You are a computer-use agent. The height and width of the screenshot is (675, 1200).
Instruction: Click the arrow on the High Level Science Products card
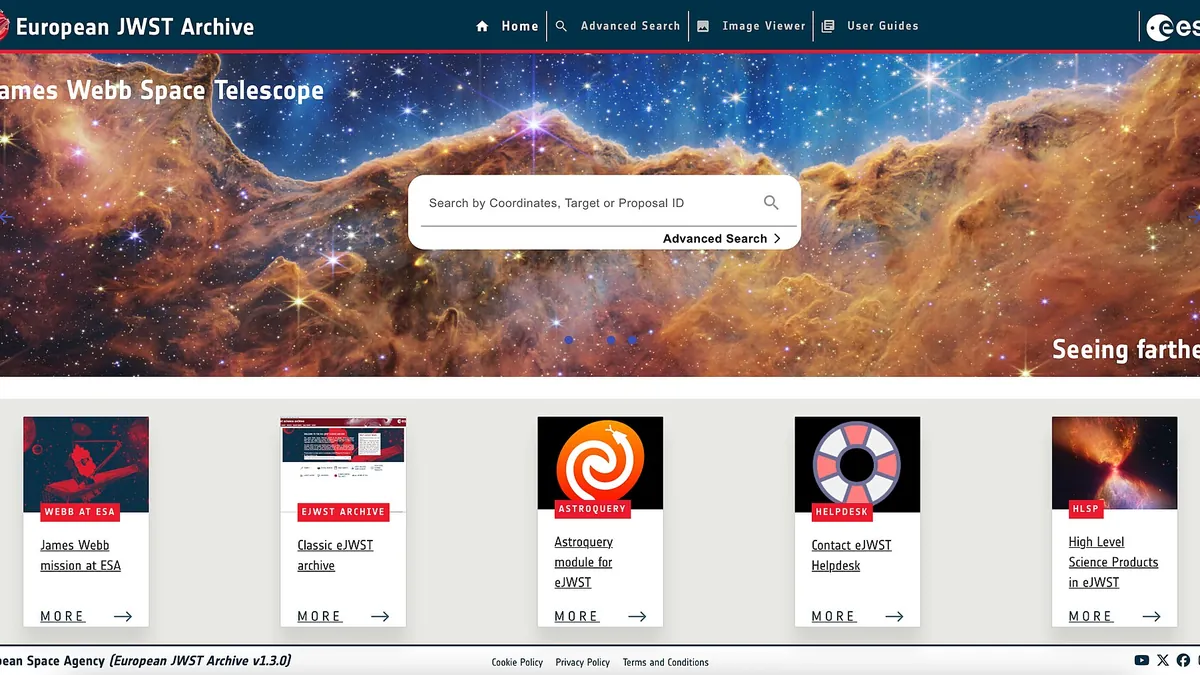click(1151, 616)
